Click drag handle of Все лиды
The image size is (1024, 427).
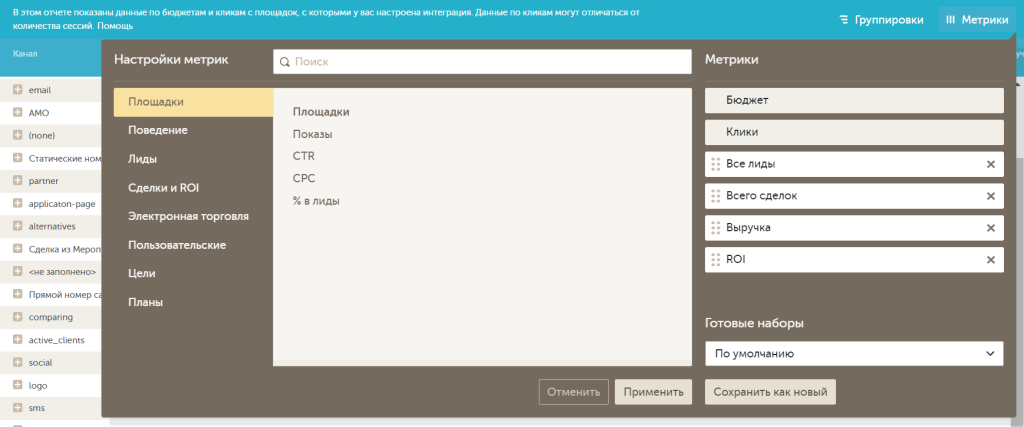click(715, 164)
